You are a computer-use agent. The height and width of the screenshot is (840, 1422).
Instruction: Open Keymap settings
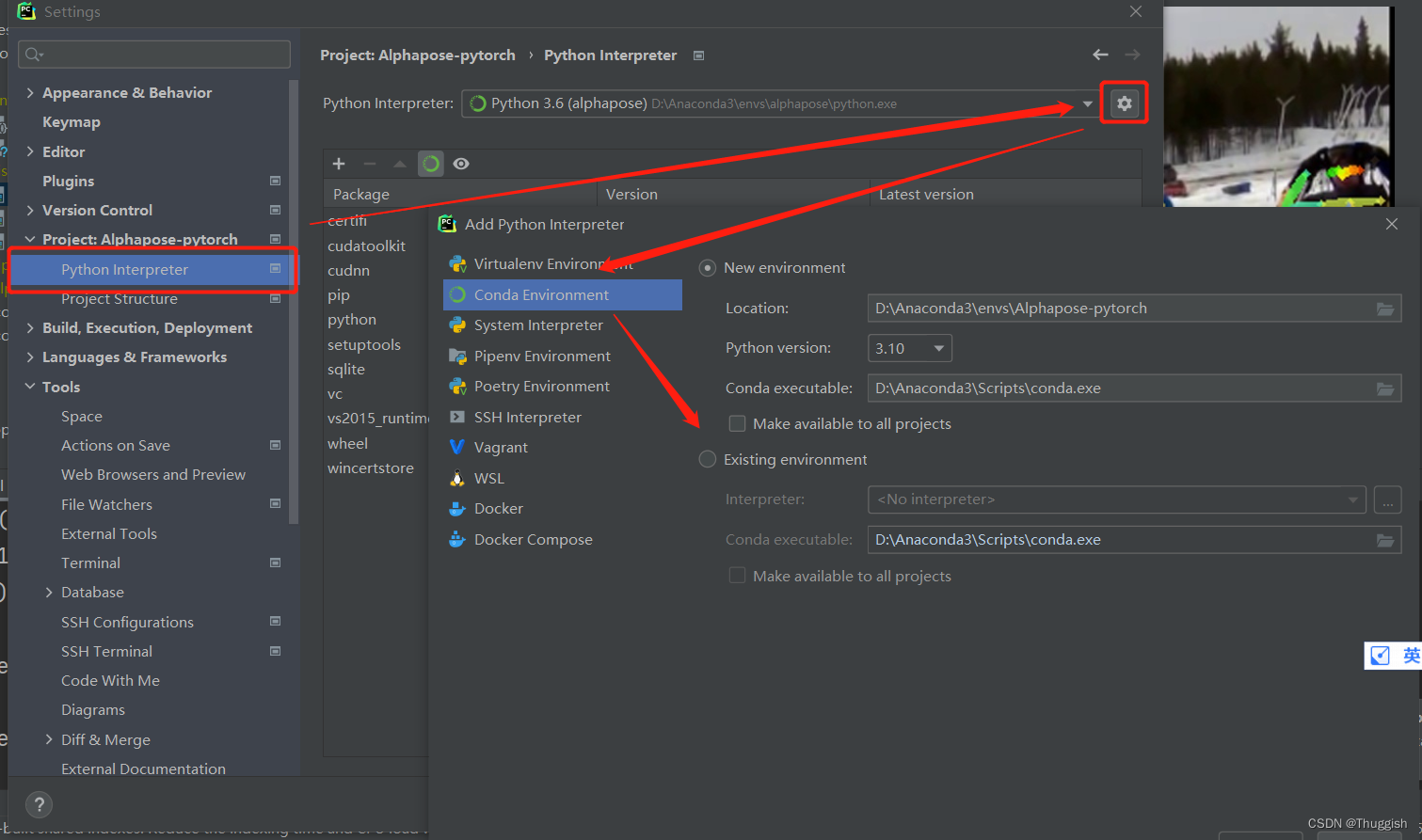click(x=72, y=122)
